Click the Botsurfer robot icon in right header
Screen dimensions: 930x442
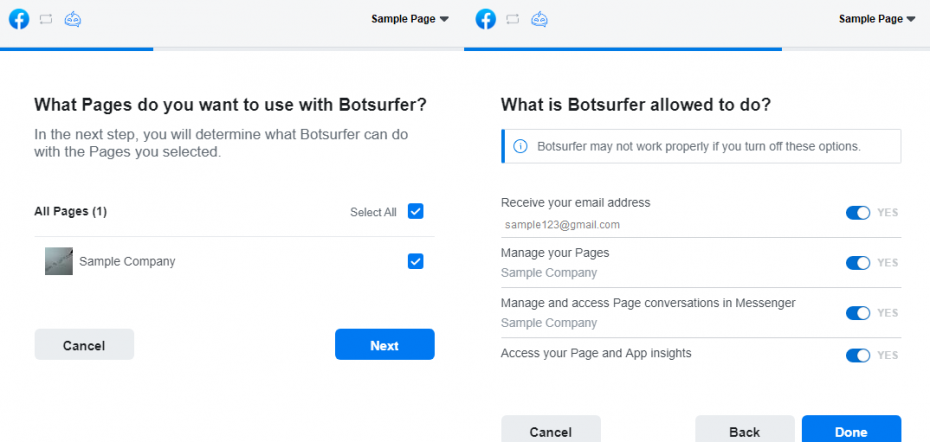click(539, 19)
